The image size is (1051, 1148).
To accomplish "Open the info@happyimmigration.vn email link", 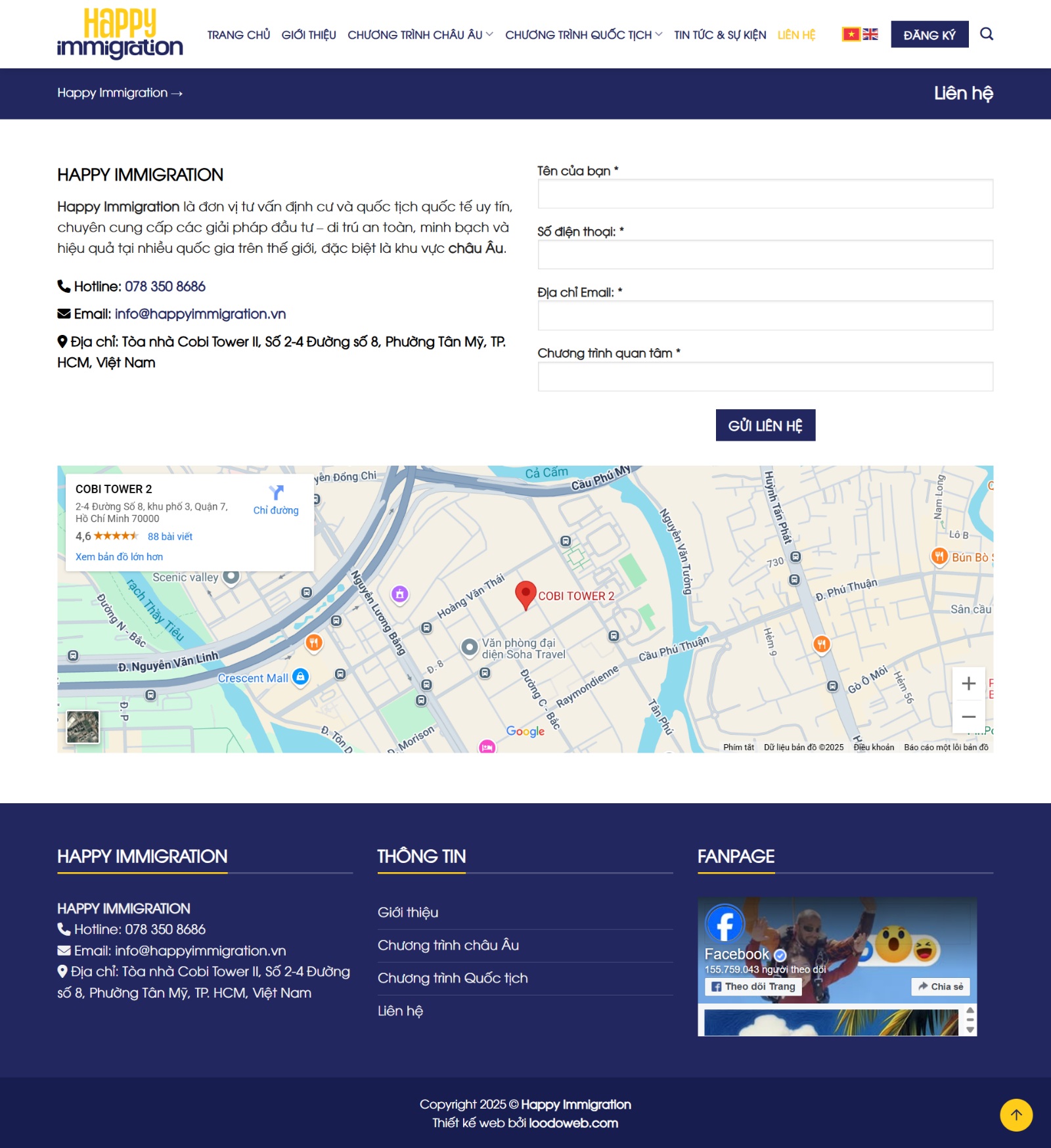I will (200, 314).
